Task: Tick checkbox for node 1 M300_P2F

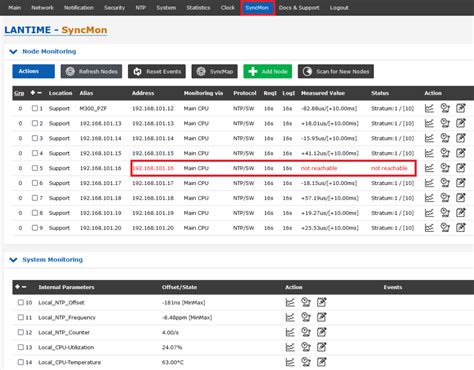Action: click(35, 108)
